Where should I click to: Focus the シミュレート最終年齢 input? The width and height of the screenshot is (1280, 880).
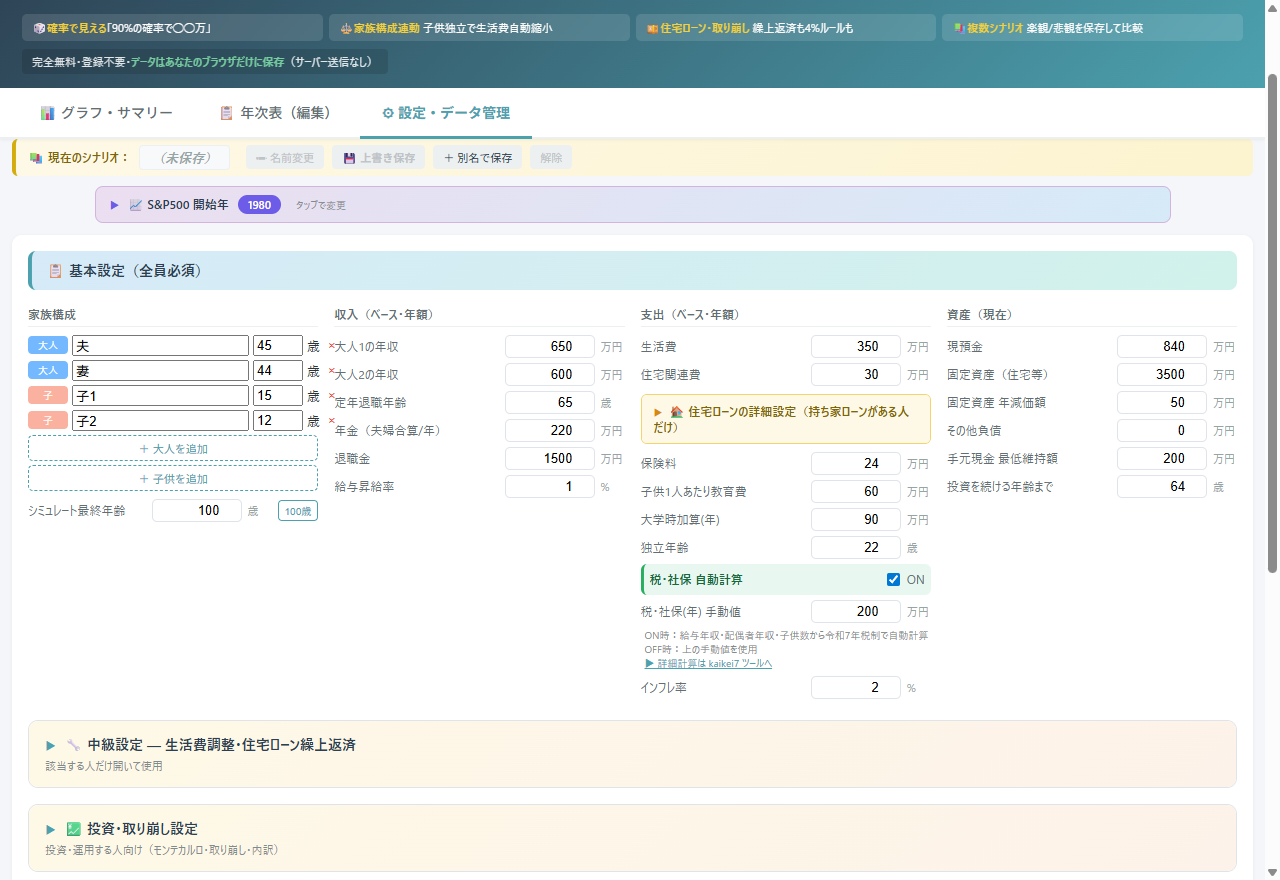coord(197,511)
